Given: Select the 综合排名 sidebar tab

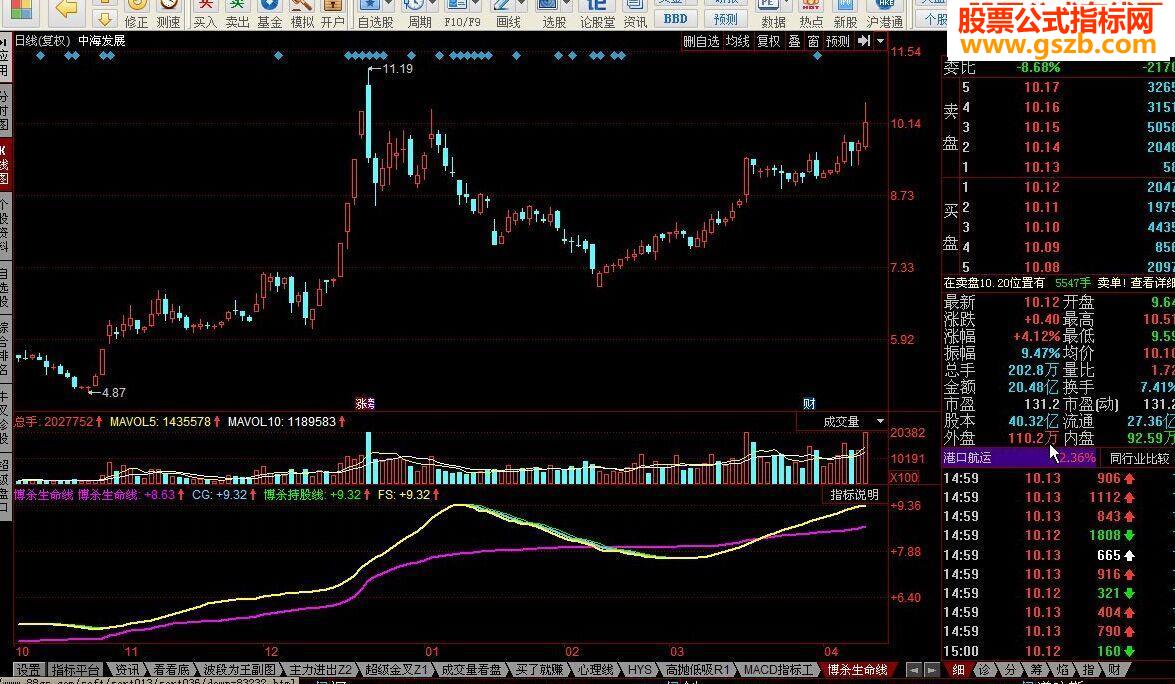Looking at the screenshot, I should (5, 350).
